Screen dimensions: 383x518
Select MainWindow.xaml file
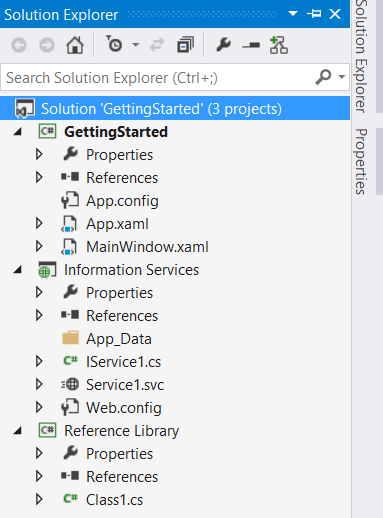point(147,247)
